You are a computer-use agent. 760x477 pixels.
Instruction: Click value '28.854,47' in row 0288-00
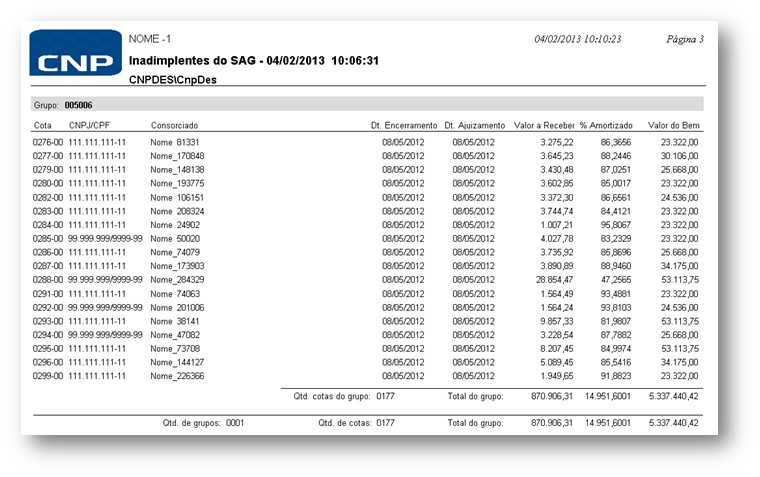554,280
